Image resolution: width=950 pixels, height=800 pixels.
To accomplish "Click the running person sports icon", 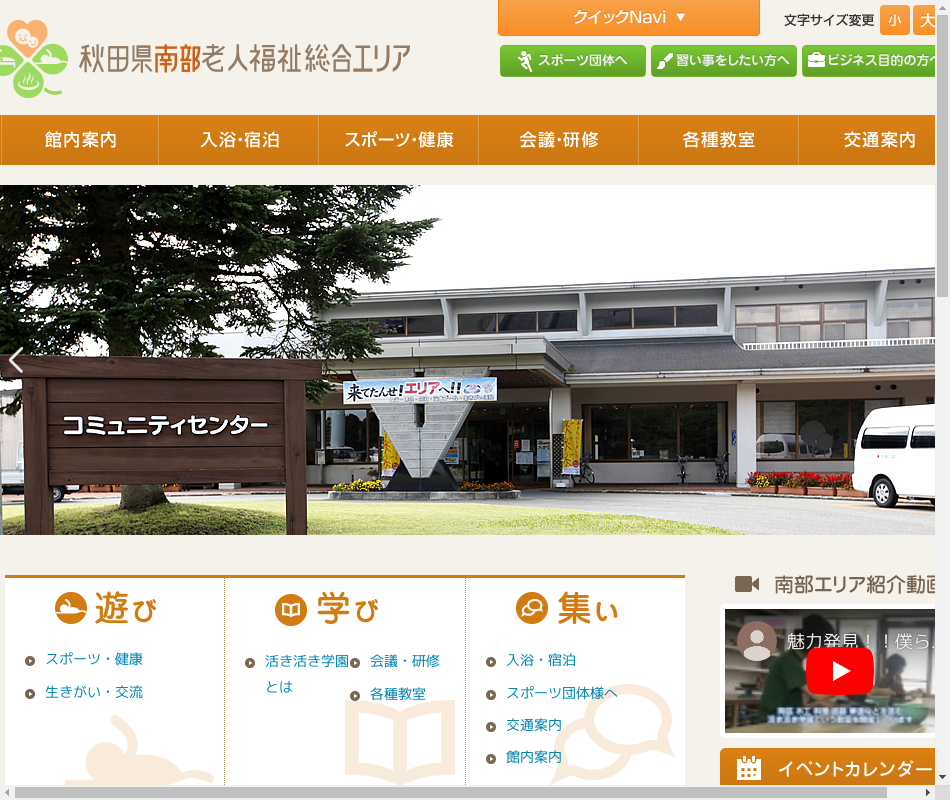I will (x=524, y=61).
